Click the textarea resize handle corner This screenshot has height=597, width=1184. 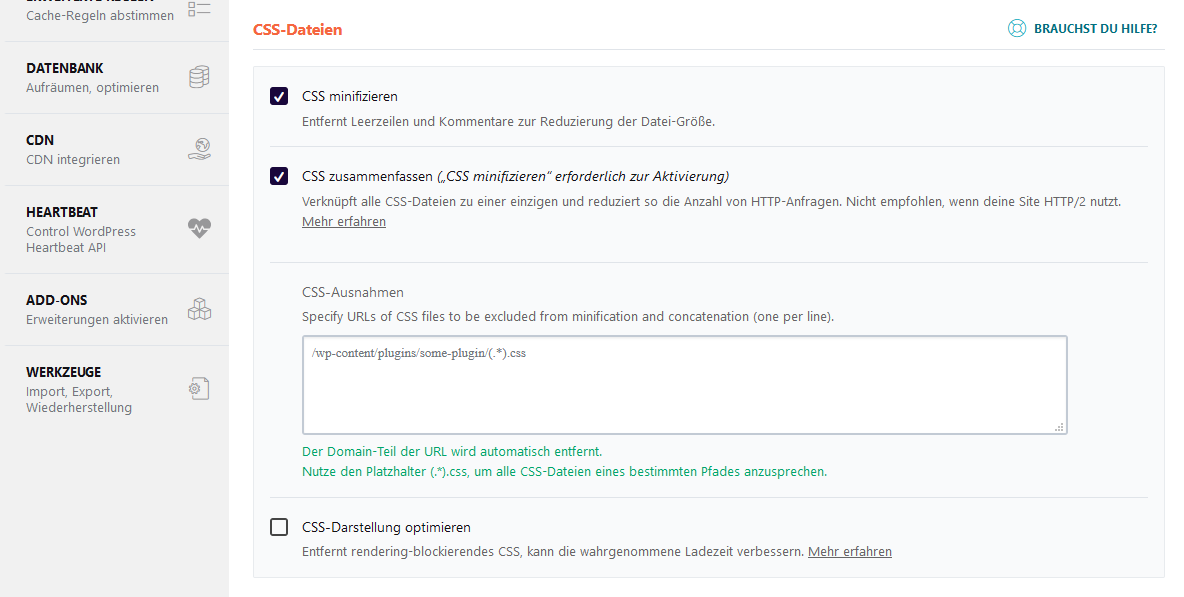(x=1059, y=427)
